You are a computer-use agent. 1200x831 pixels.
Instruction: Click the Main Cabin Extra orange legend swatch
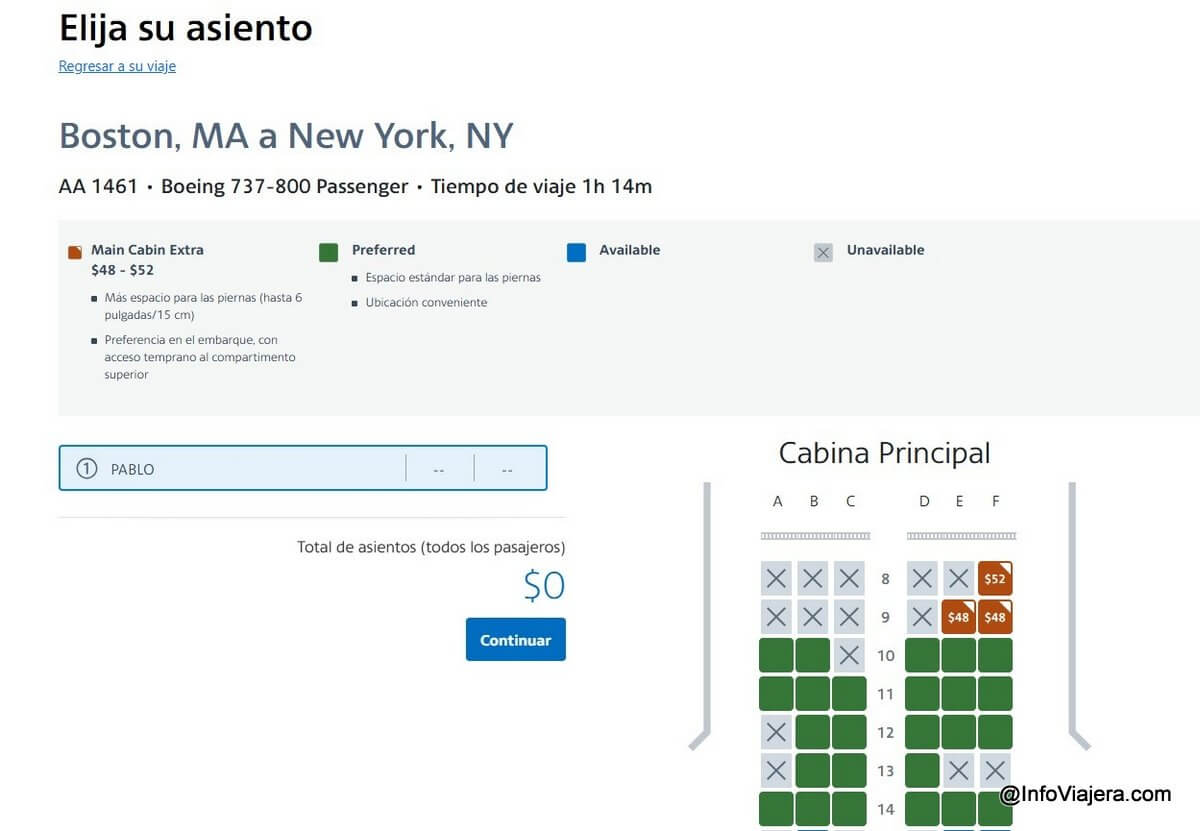point(75,252)
